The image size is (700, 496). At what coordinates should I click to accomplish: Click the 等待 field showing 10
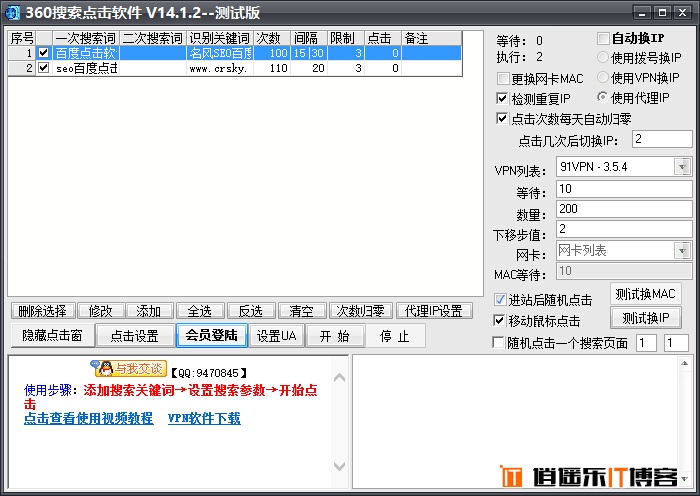[x=624, y=189]
